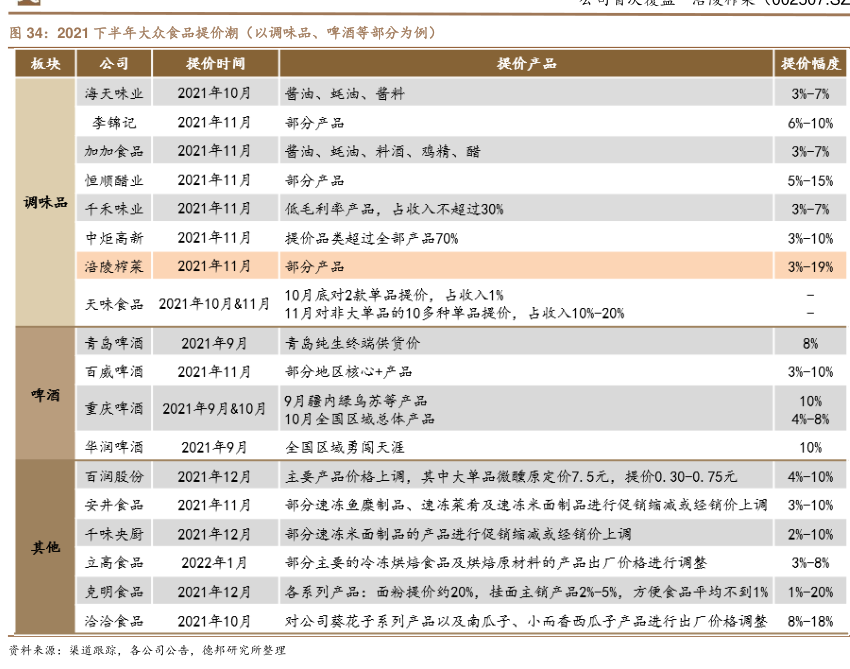Click company name "百润股份"
850x669 pixels.
[x=114, y=477]
